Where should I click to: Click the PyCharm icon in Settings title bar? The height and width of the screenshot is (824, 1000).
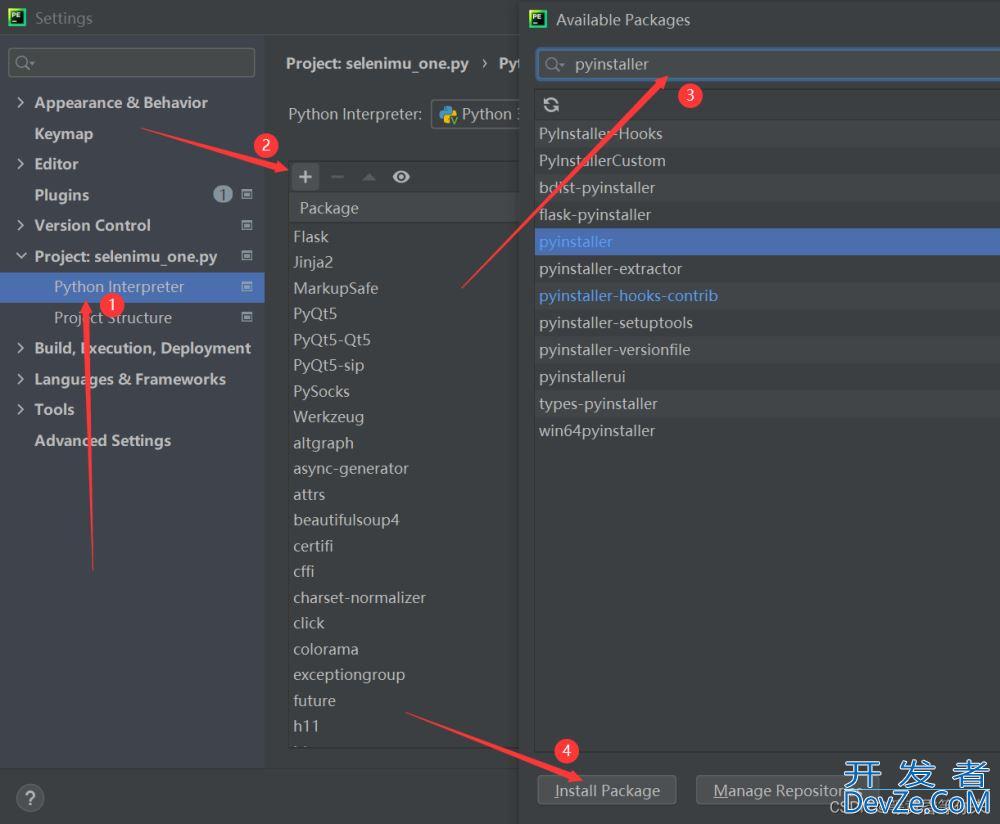17,17
